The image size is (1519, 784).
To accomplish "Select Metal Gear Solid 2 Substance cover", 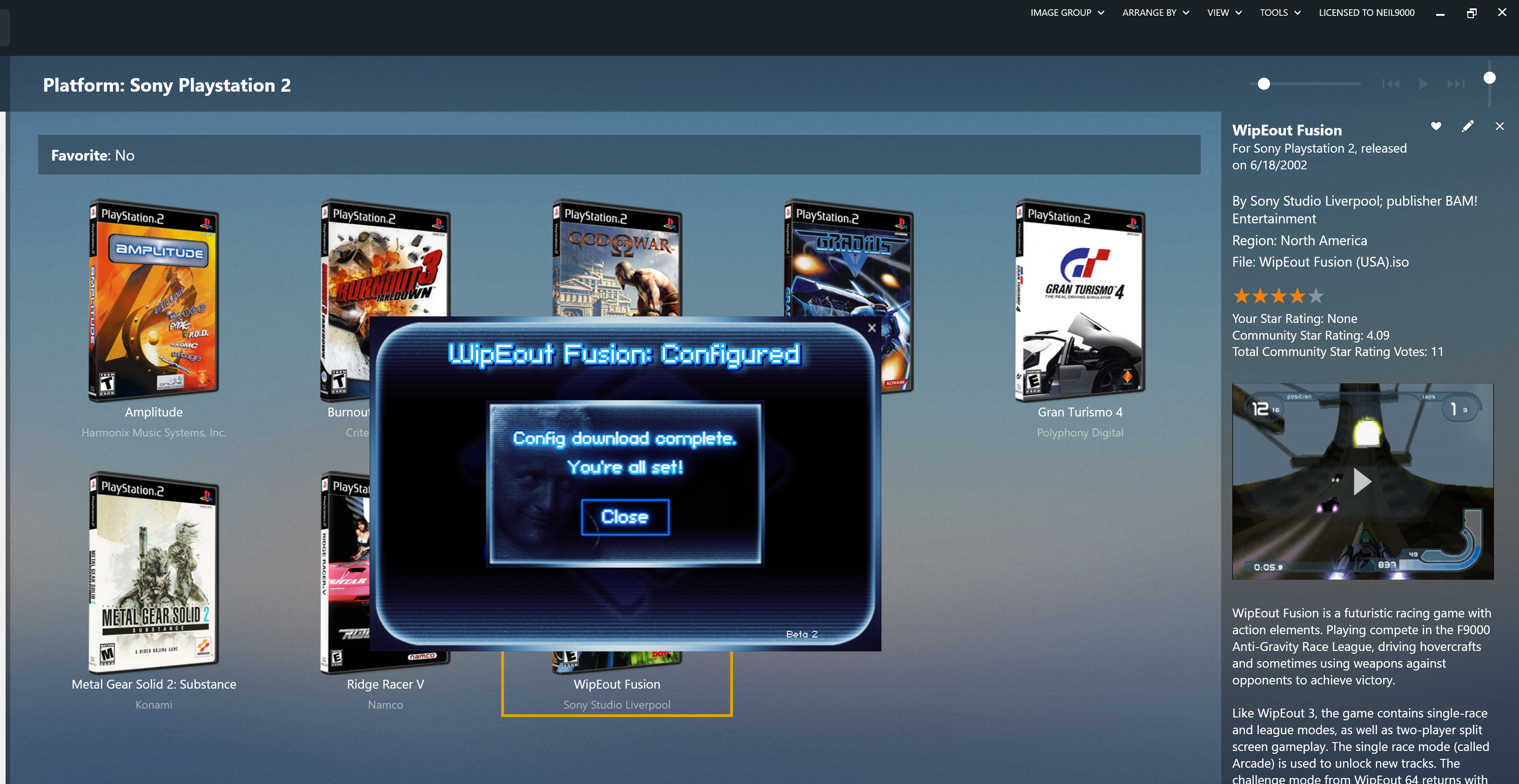I will (x=153, y=573).
